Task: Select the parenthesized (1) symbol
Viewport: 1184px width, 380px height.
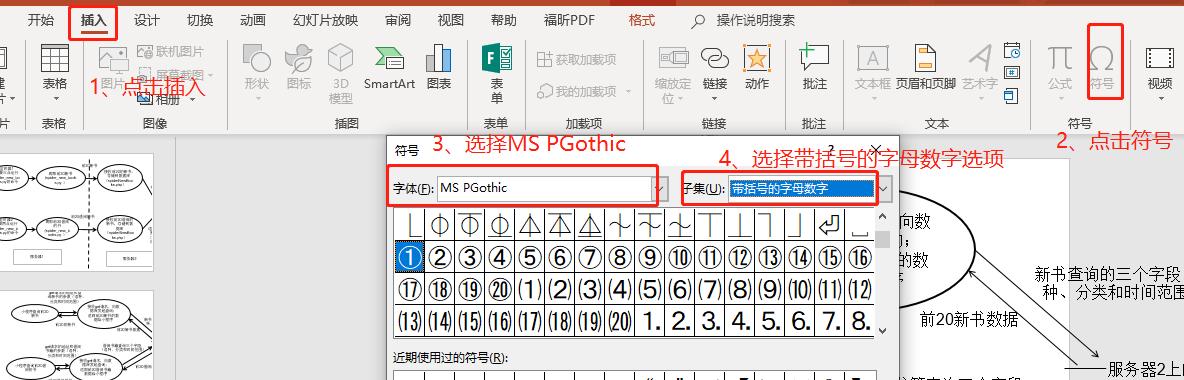Action: (529, 289)
